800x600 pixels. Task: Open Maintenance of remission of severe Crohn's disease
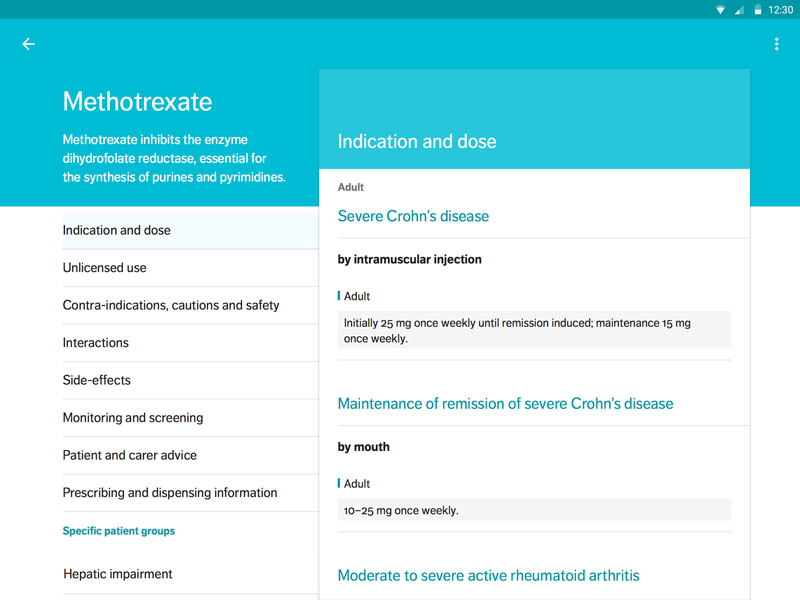point(506,404)
